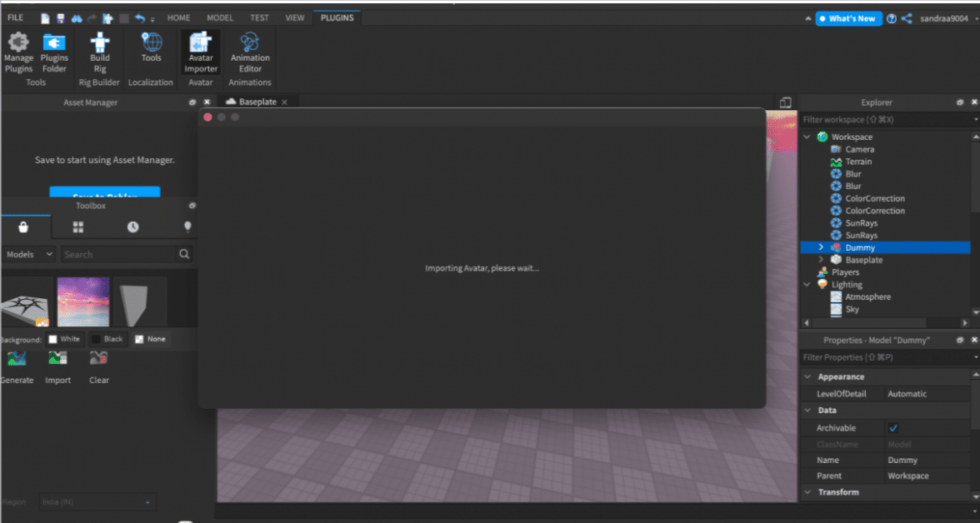Set Background to None

point(150,339)
